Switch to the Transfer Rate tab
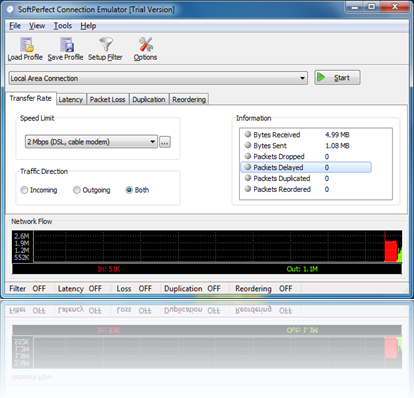The height and width of the screenshot is (398, 414). (31, 98)
